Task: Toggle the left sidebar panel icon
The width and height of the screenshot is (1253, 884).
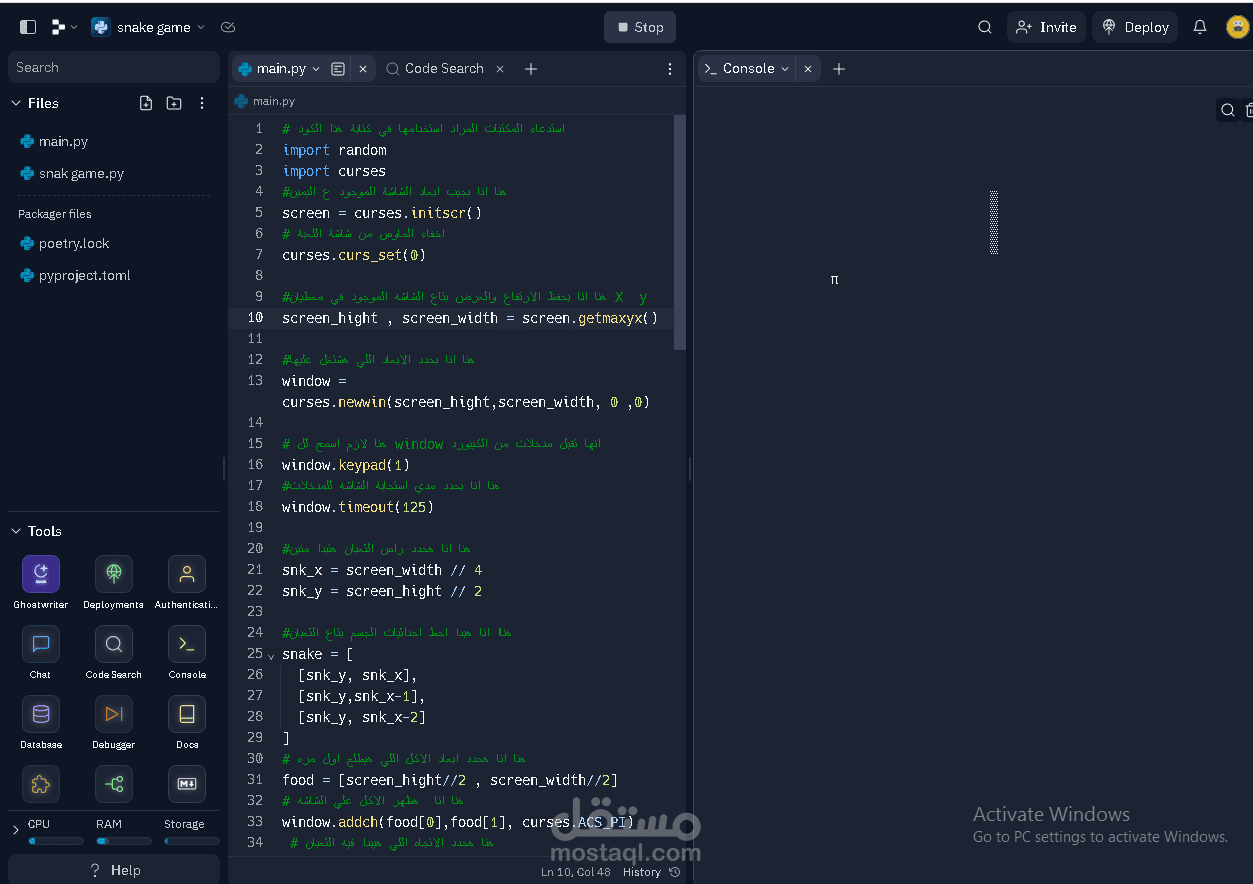Action: click(x=28, y=27)
